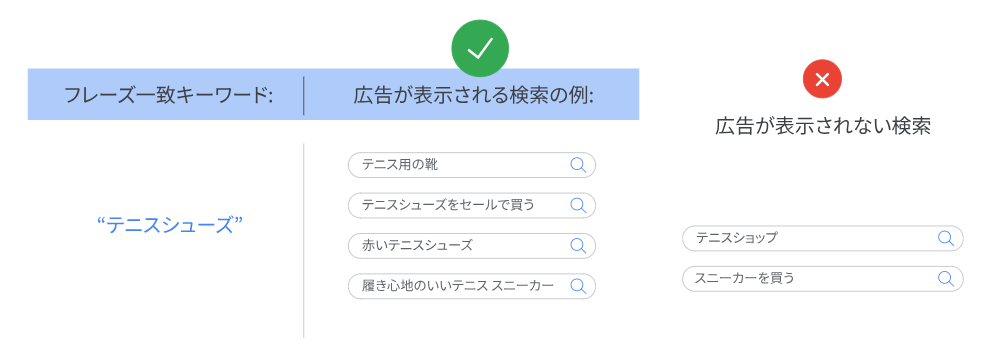Click the blue header bar background
Screen dimensions: 1003x360
click(333, 94)
